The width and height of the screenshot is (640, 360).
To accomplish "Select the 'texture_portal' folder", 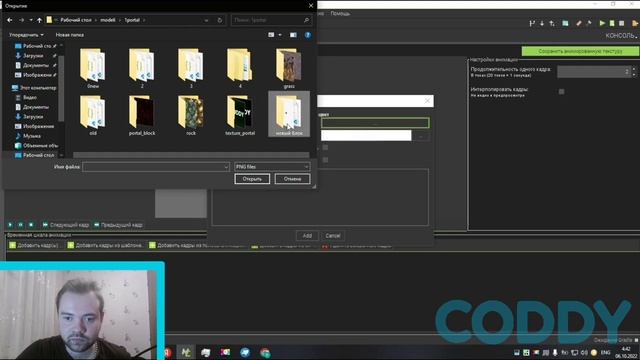I will pos(240,115).
